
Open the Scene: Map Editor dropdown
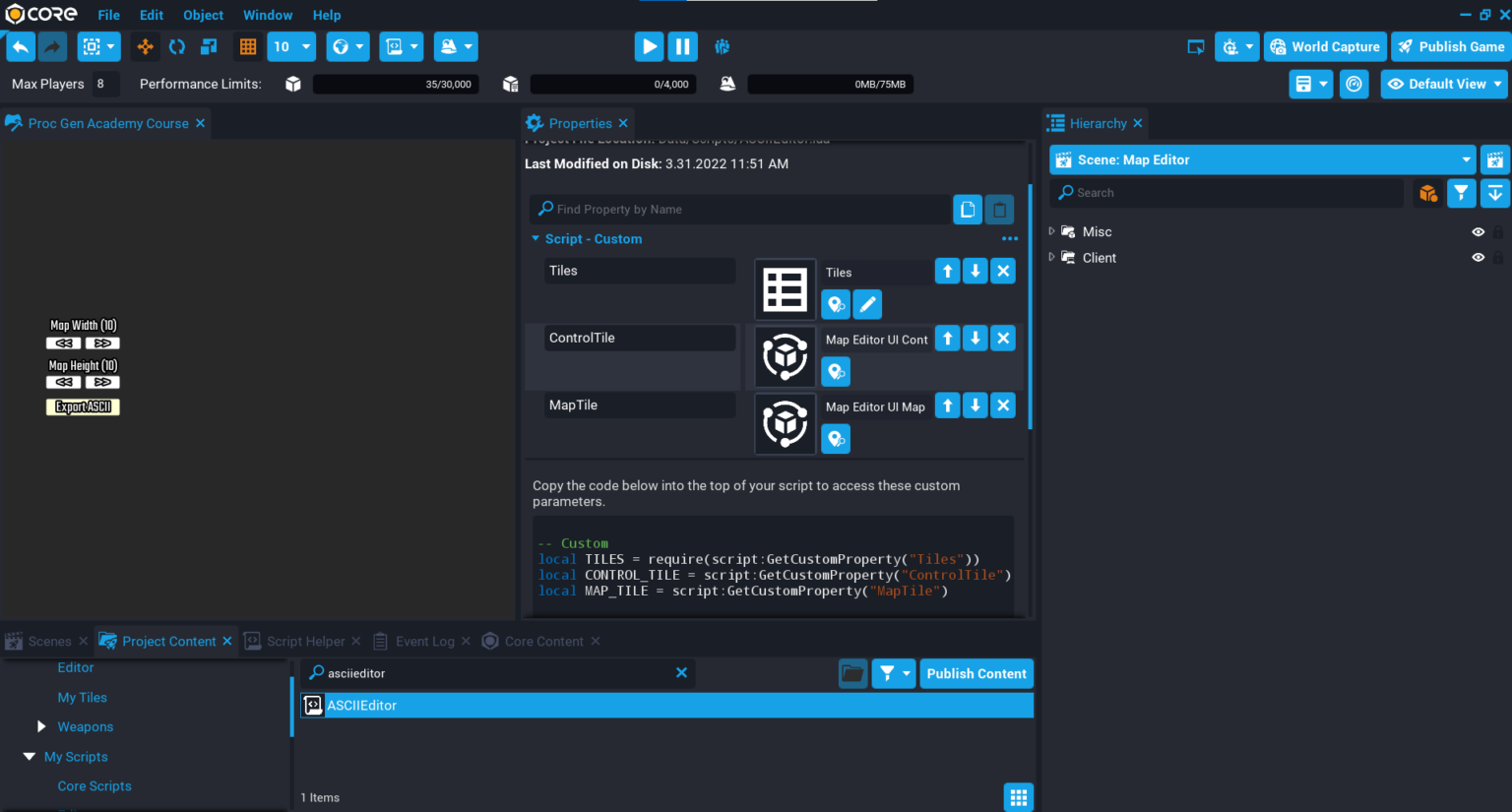[x=1262, y=159]
